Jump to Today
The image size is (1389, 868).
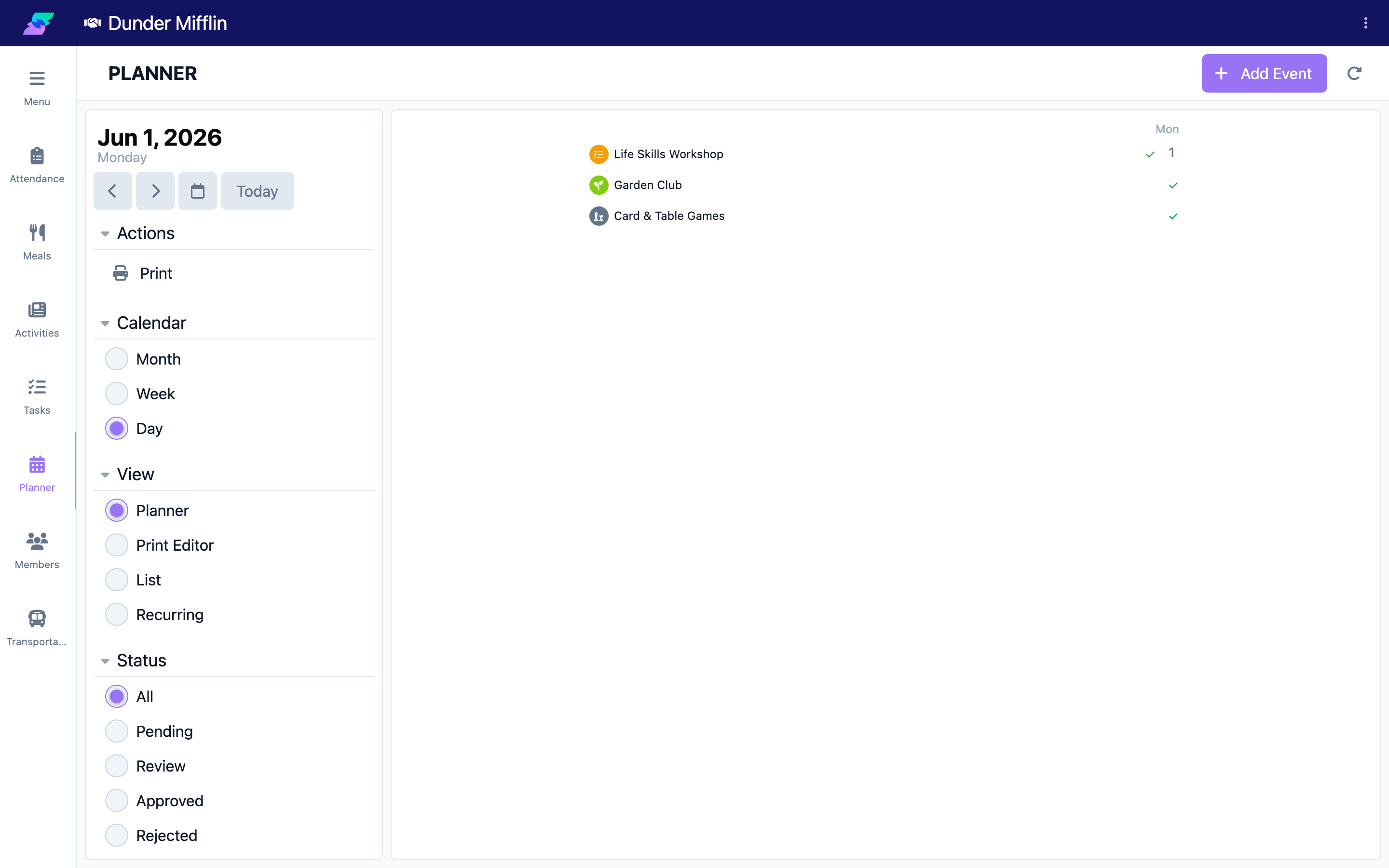pyautogui.click(x=257, y=191)
